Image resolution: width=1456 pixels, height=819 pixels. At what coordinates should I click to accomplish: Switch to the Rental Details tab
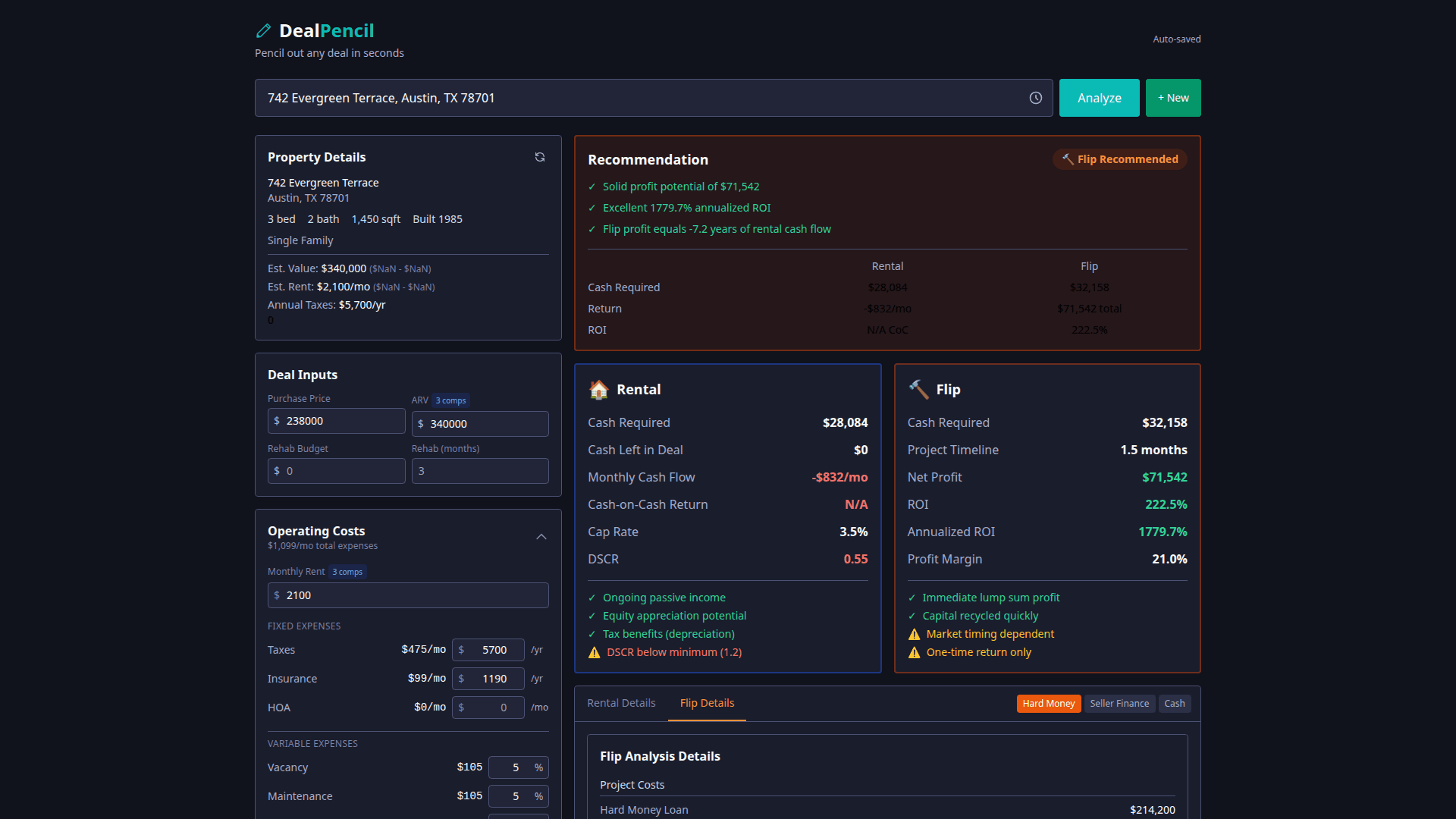point(621,703)
